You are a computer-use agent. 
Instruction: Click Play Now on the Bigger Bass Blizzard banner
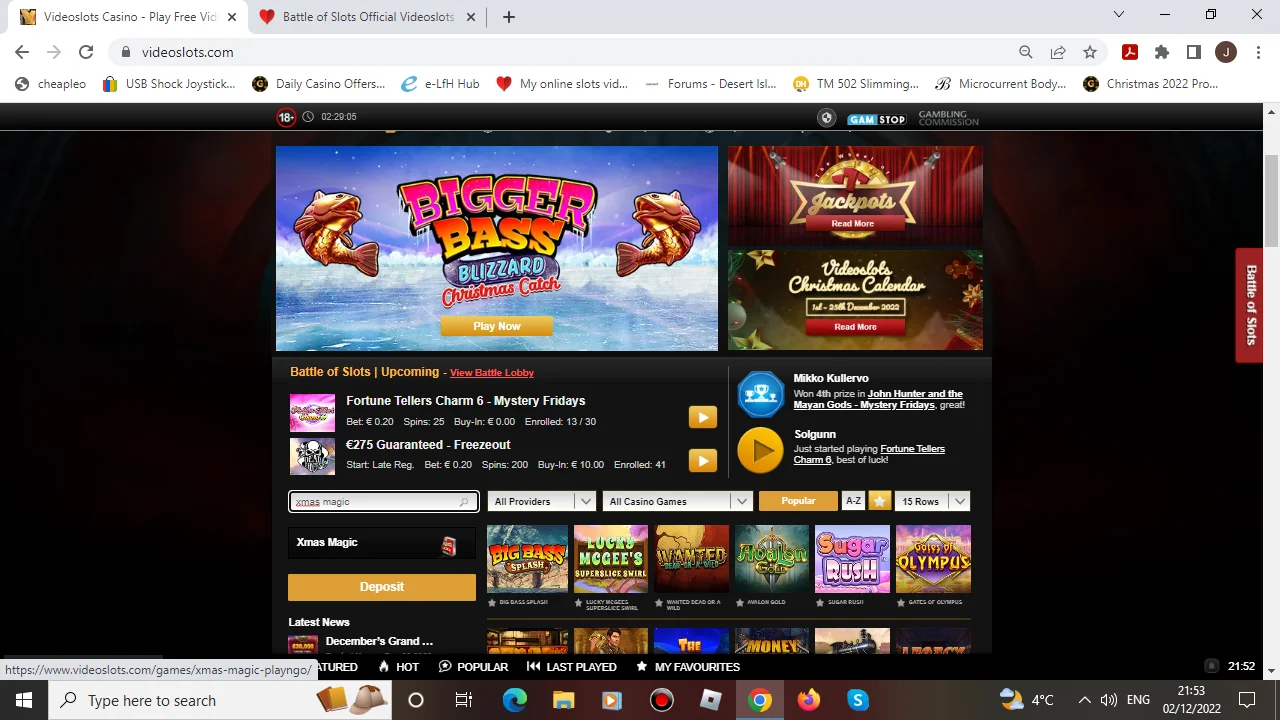pyautogui.click(x=497, y=326)
